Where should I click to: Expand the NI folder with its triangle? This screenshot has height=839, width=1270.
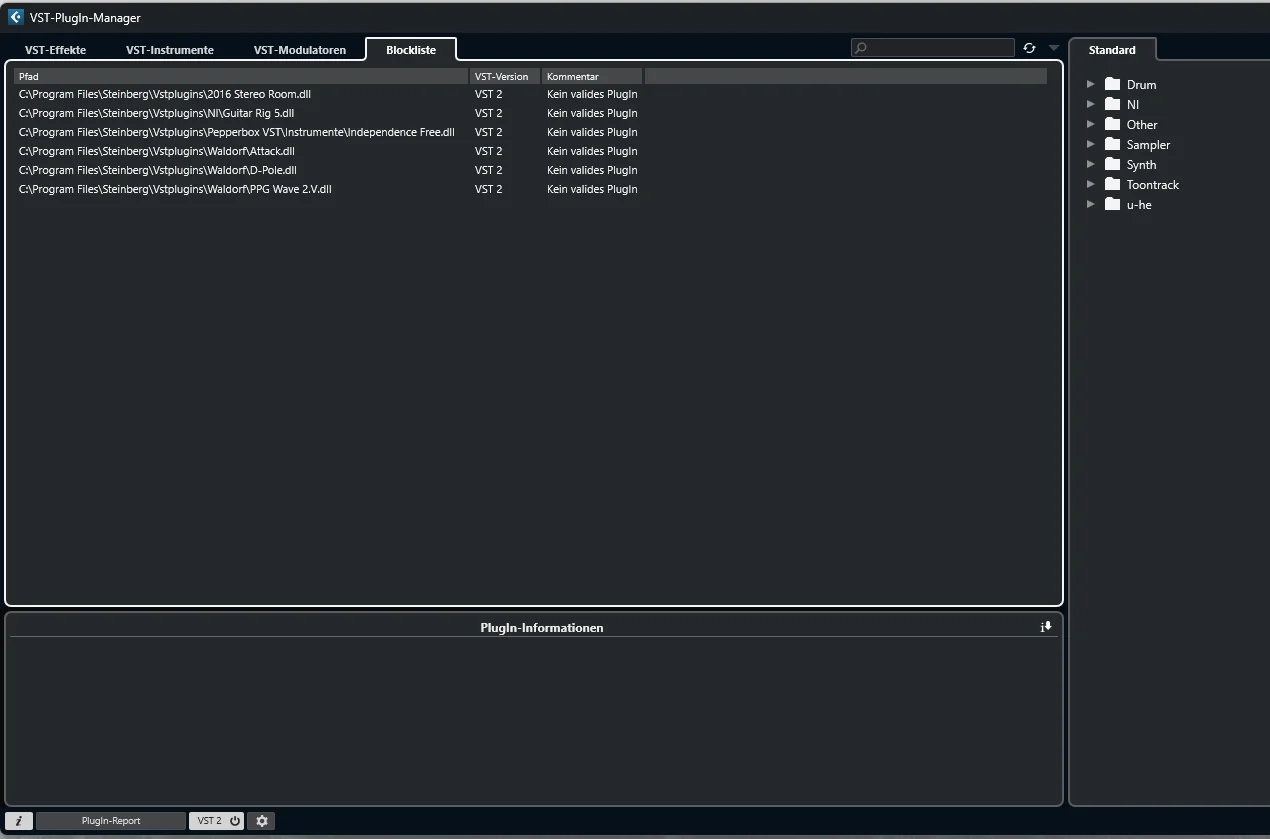[x=1091, y=104]
